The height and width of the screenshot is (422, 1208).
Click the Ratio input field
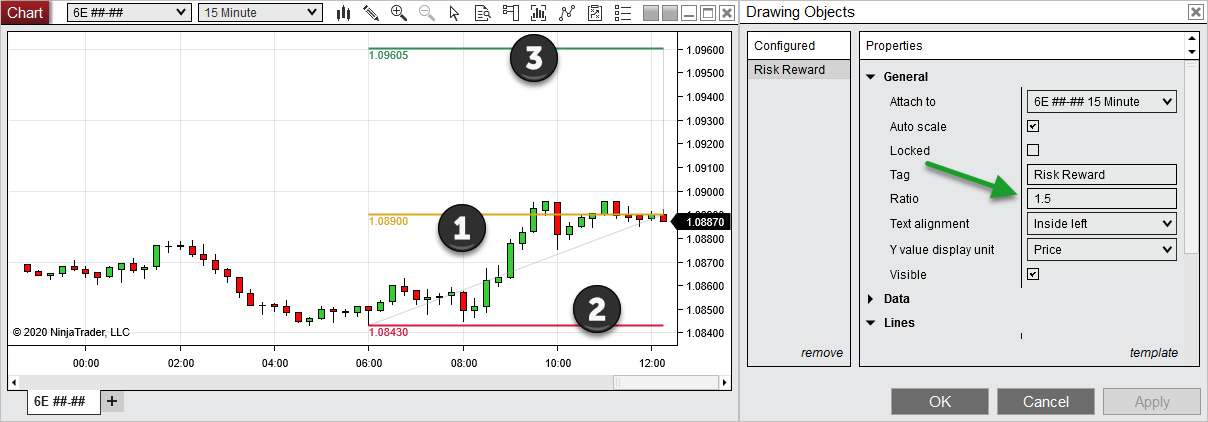click(1101, 199)
